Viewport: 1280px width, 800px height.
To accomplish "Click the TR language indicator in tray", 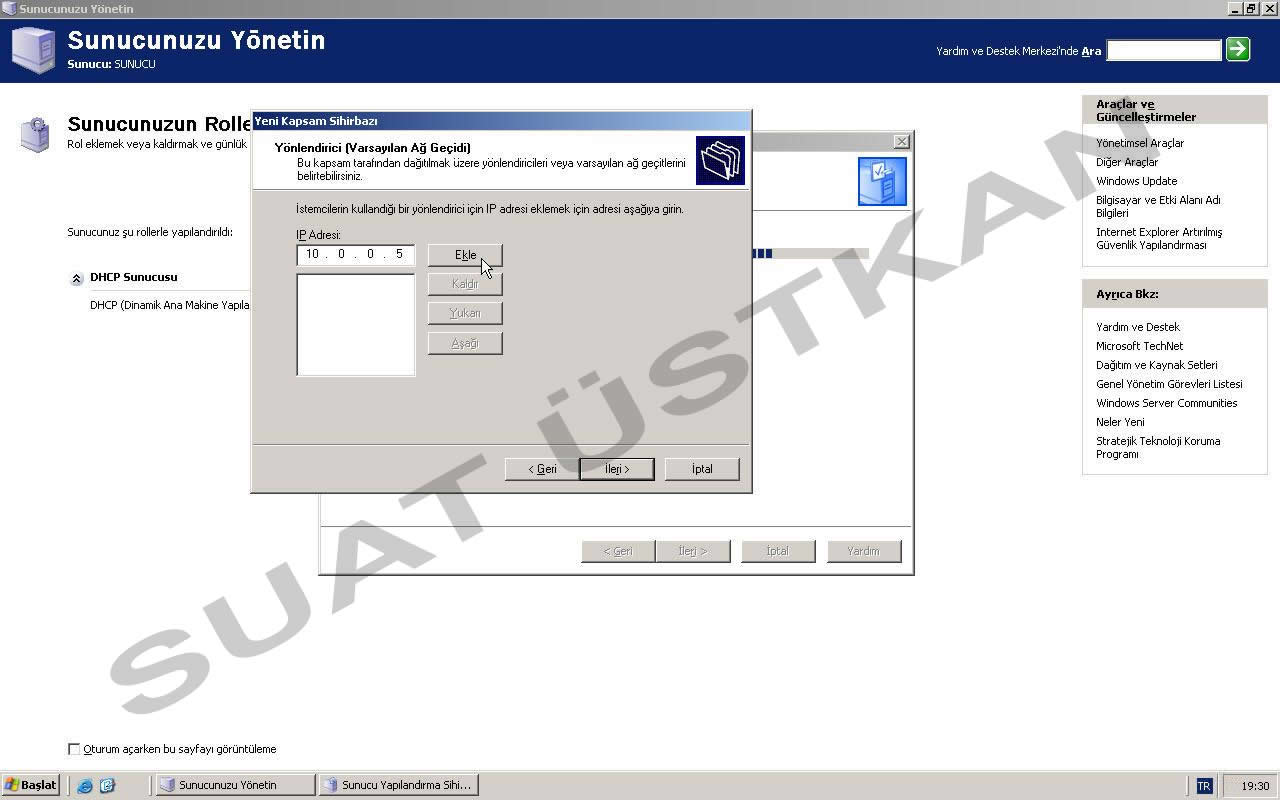I will pyautogui.click(x=1204, y=786).
